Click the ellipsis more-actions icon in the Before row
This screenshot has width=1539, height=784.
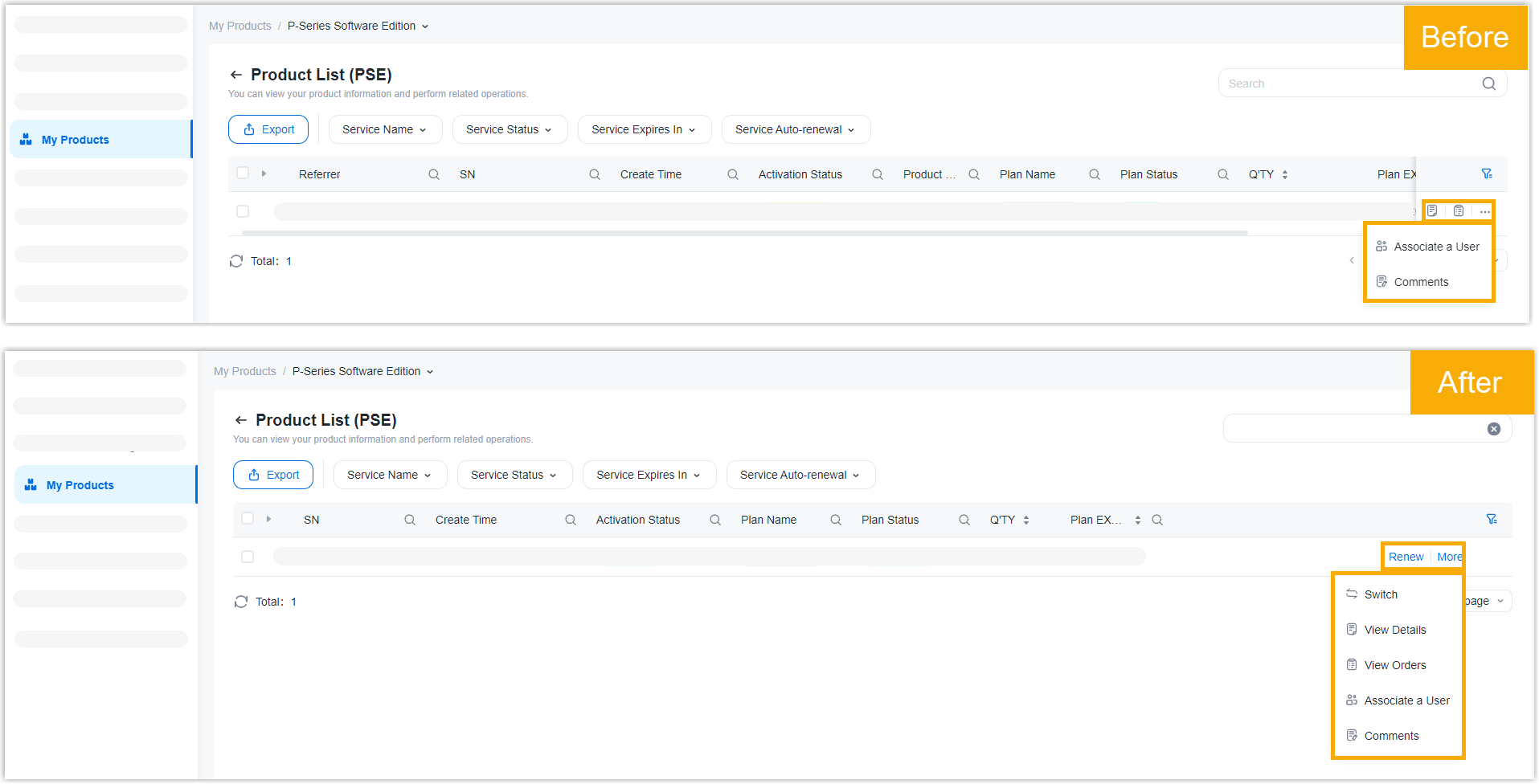(x=1484, y=211)
